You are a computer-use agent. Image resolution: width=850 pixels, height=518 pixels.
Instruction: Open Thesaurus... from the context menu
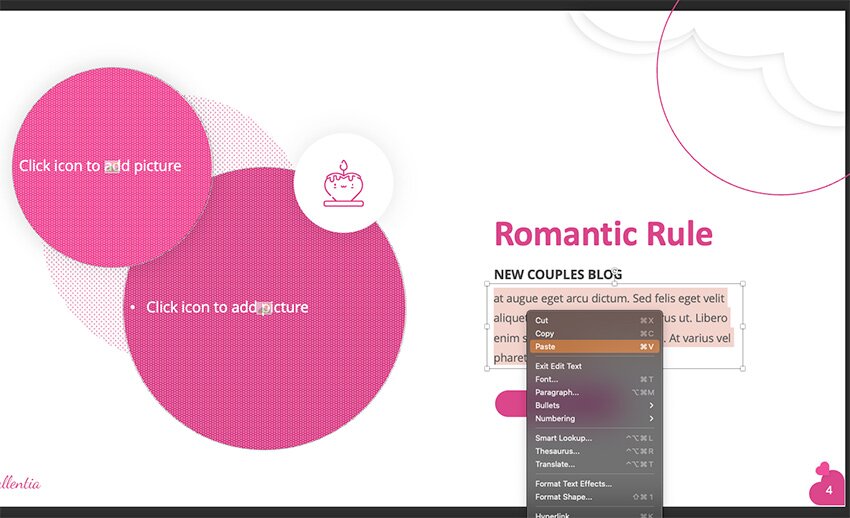[555, 451]
